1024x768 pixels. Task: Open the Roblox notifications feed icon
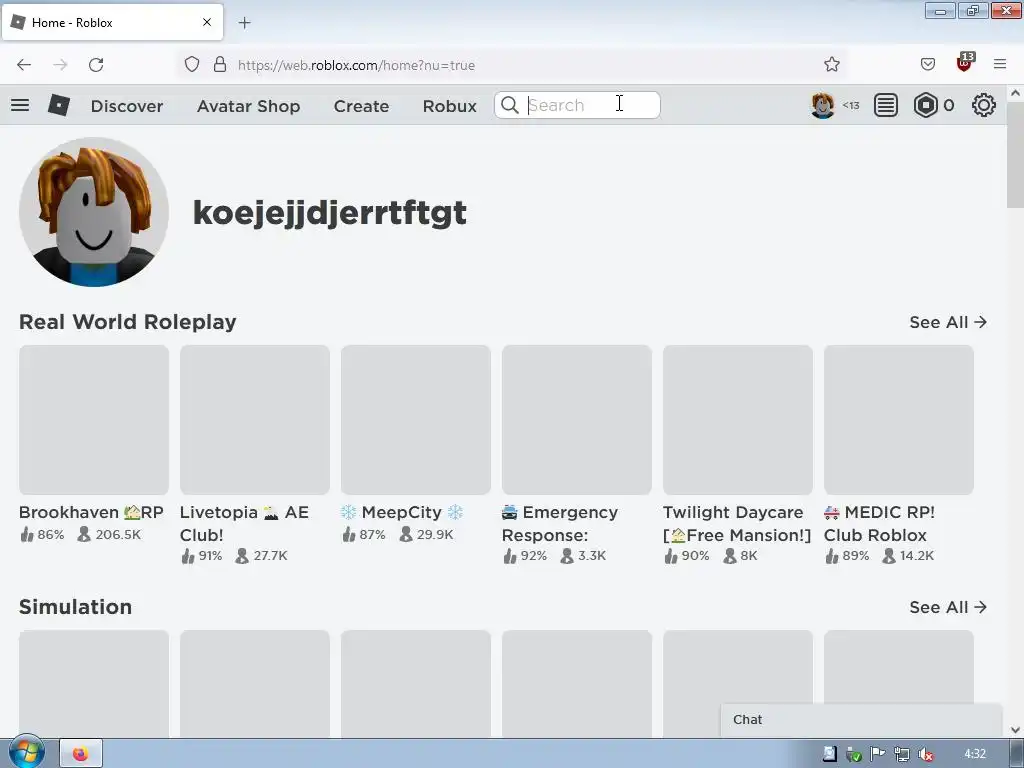click(x=886, y=105)
